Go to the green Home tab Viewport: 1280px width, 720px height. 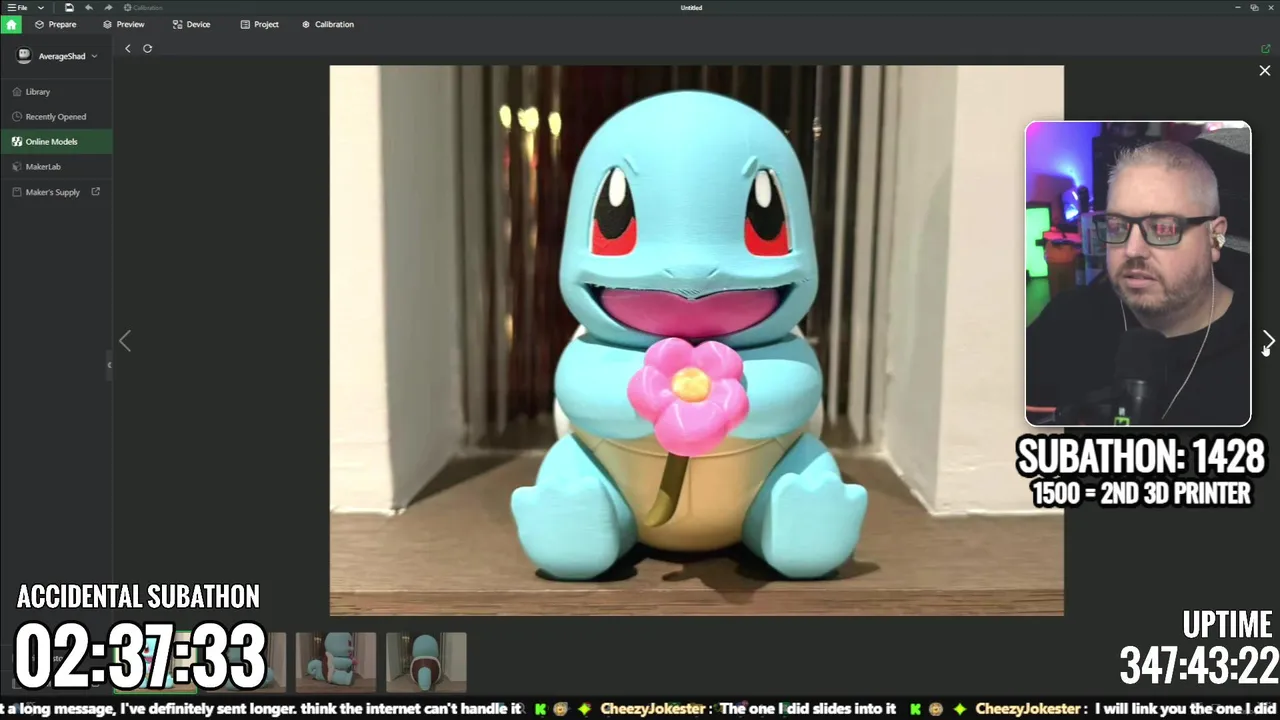11,24
